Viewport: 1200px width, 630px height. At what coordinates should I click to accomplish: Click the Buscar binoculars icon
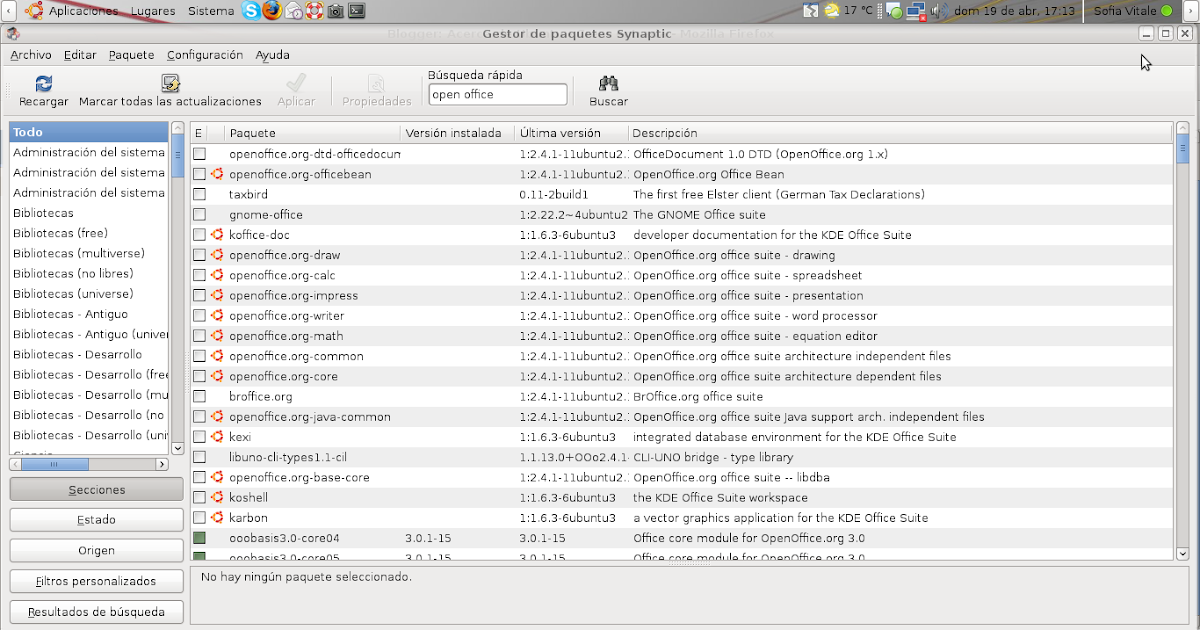pyautogui.click(x=608, y=84)
